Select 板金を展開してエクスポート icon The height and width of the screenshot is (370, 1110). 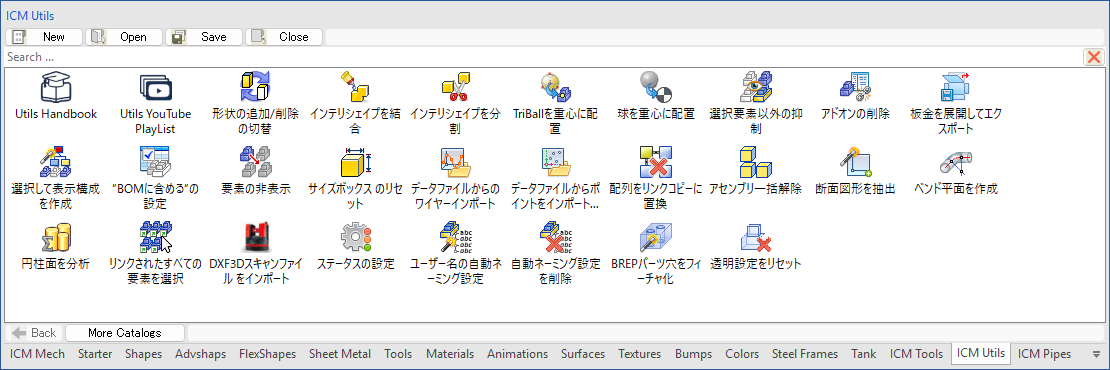(x=955, y=88)
